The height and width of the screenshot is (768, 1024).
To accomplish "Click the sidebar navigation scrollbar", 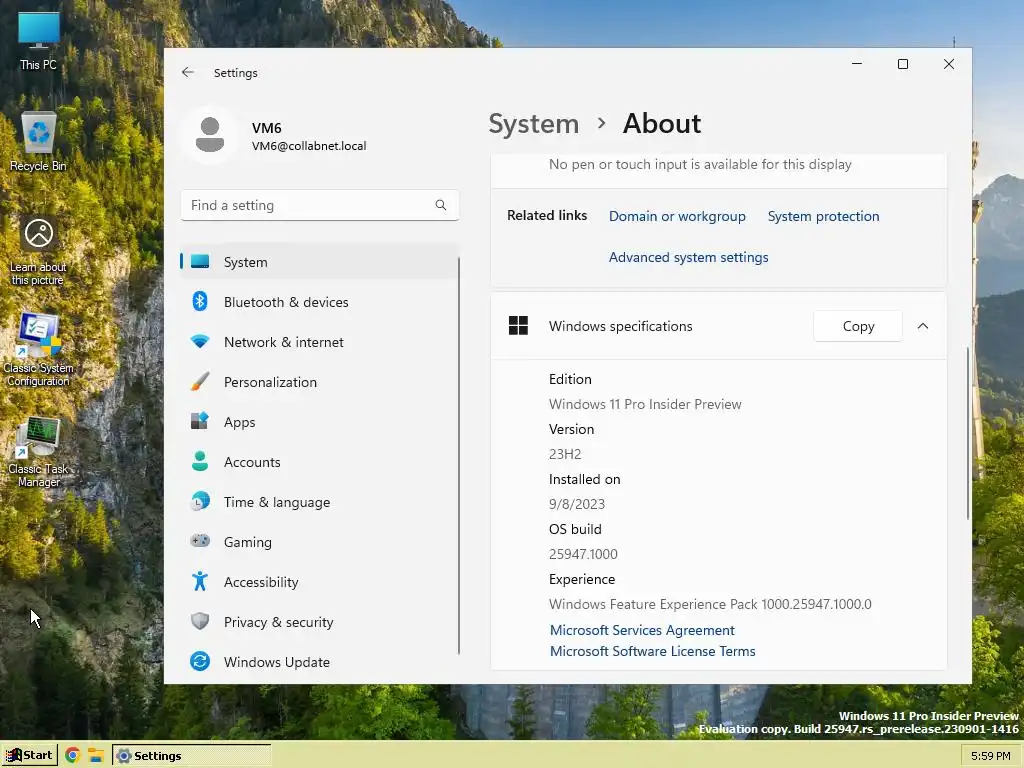I will click(x=458, y=455).
